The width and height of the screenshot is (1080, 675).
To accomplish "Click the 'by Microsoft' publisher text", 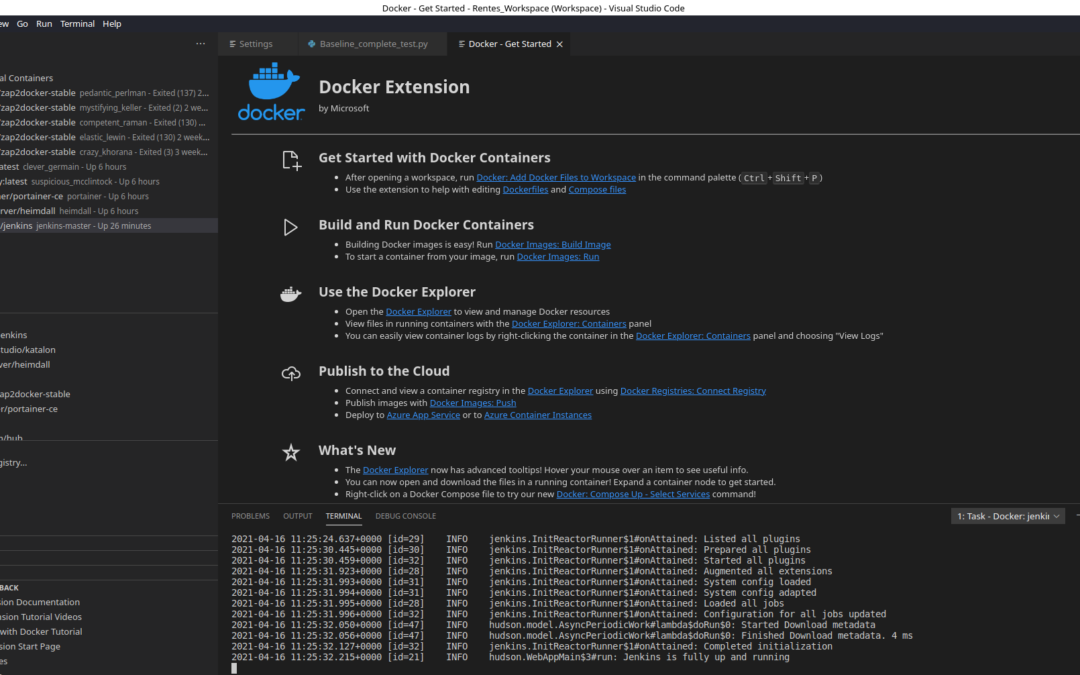I will pos(344,108).
